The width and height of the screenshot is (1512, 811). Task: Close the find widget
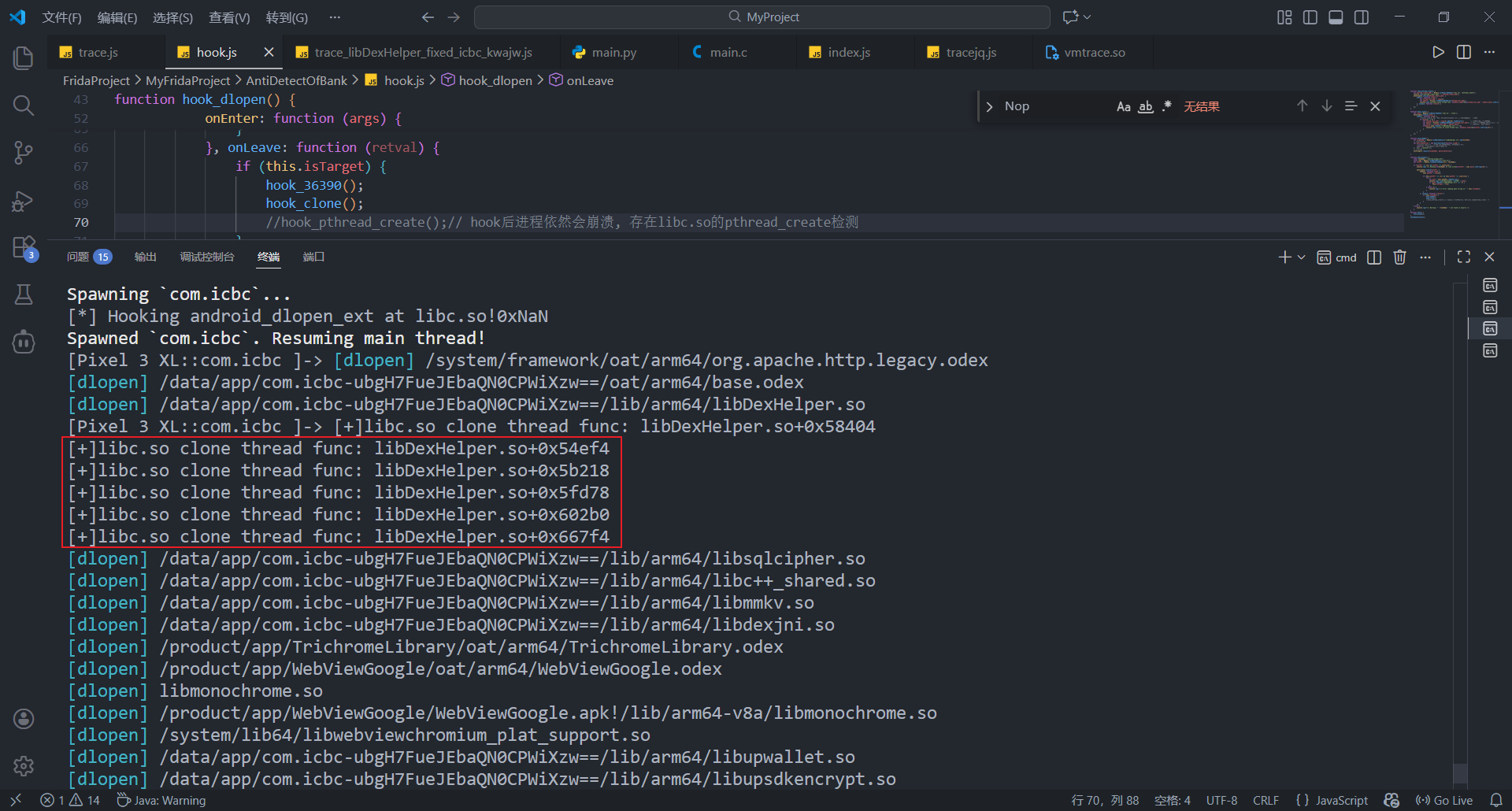(1375, 106)
